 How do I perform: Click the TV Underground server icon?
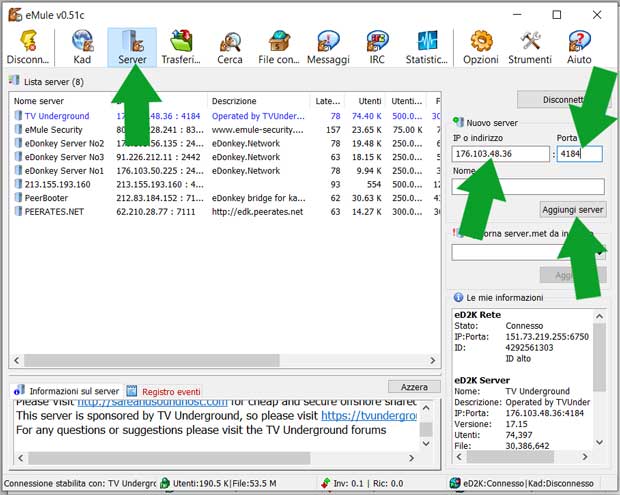point(18,115)
